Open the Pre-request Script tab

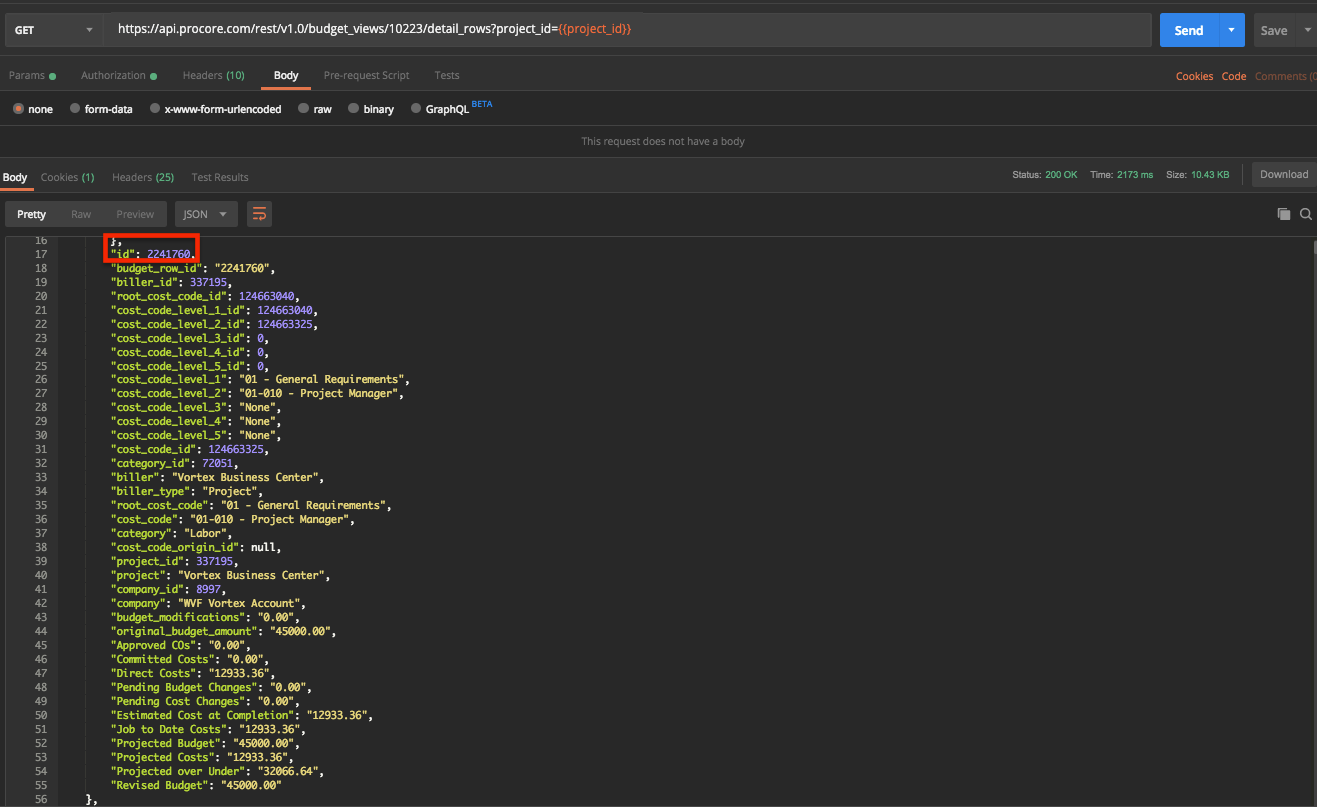click(x=366, y=76)
